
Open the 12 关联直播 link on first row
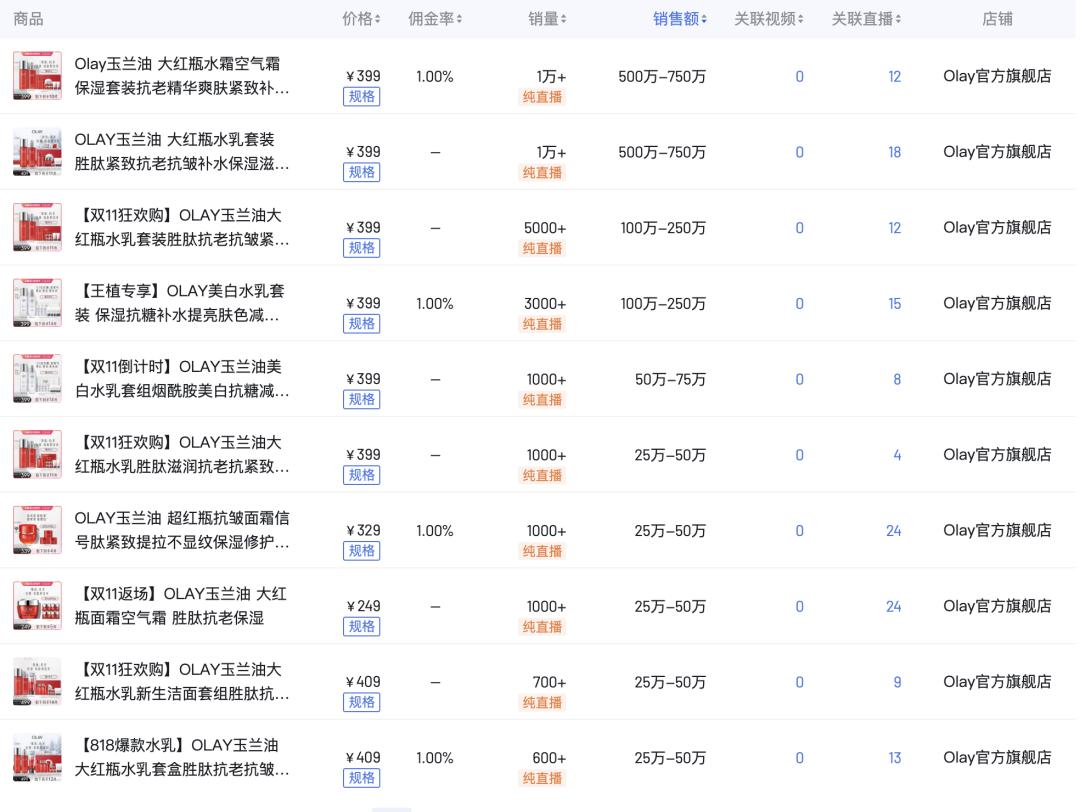click(x=894, y=76)
